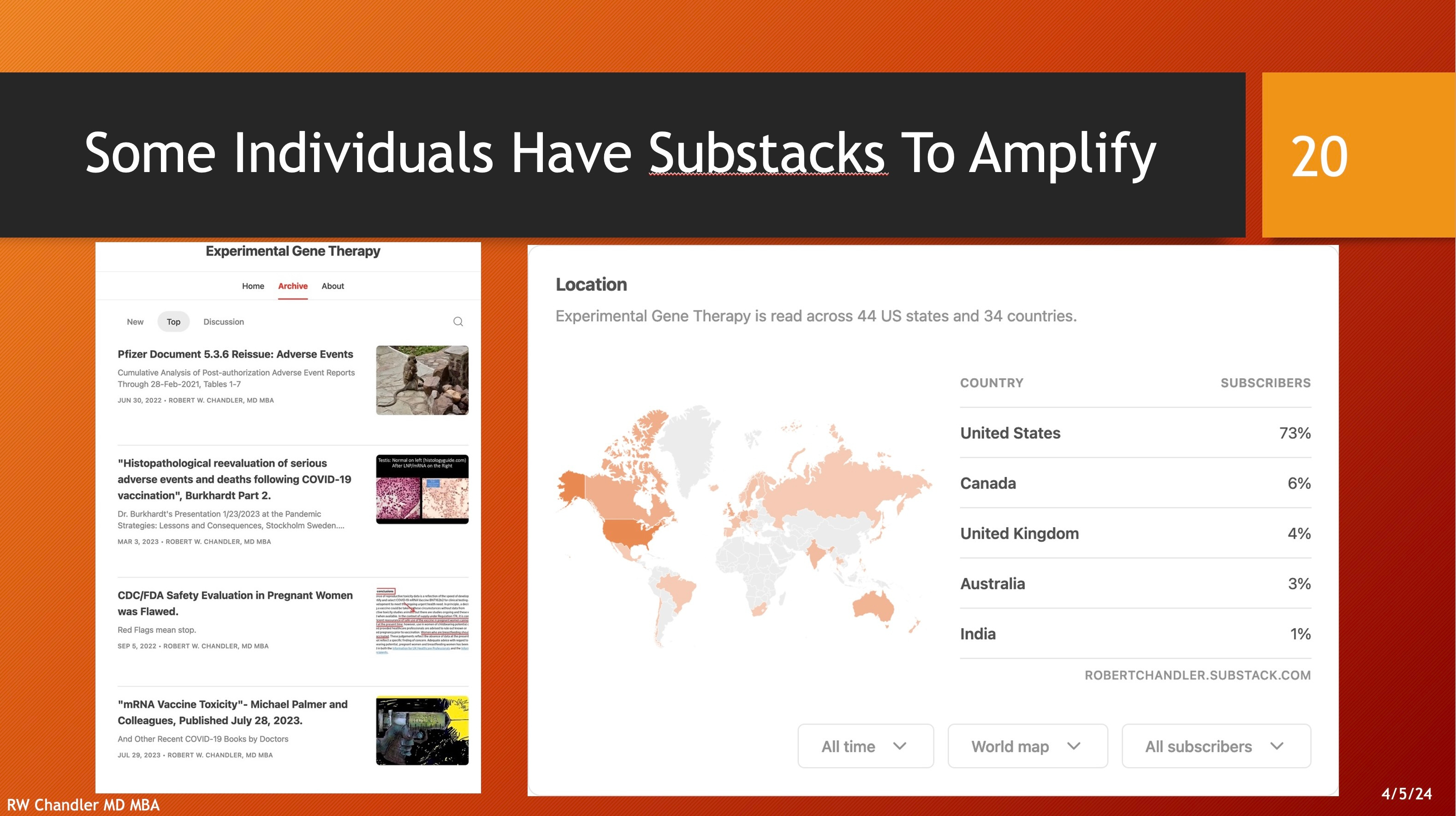Click the Location heading
The width and height of the screenshot is (1456, 816).
(591, 285)
